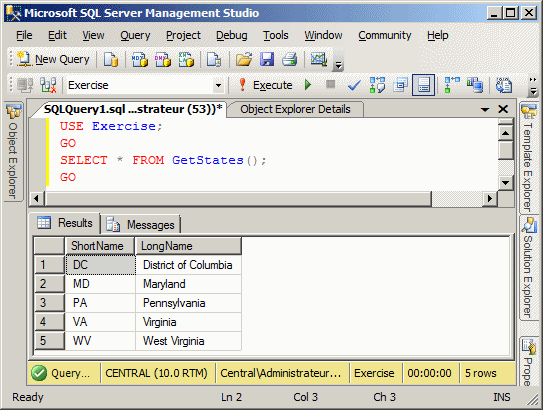Screen dimensions: 543x410
Task: Click the Print icon
Action: click(x=289, y=59)
